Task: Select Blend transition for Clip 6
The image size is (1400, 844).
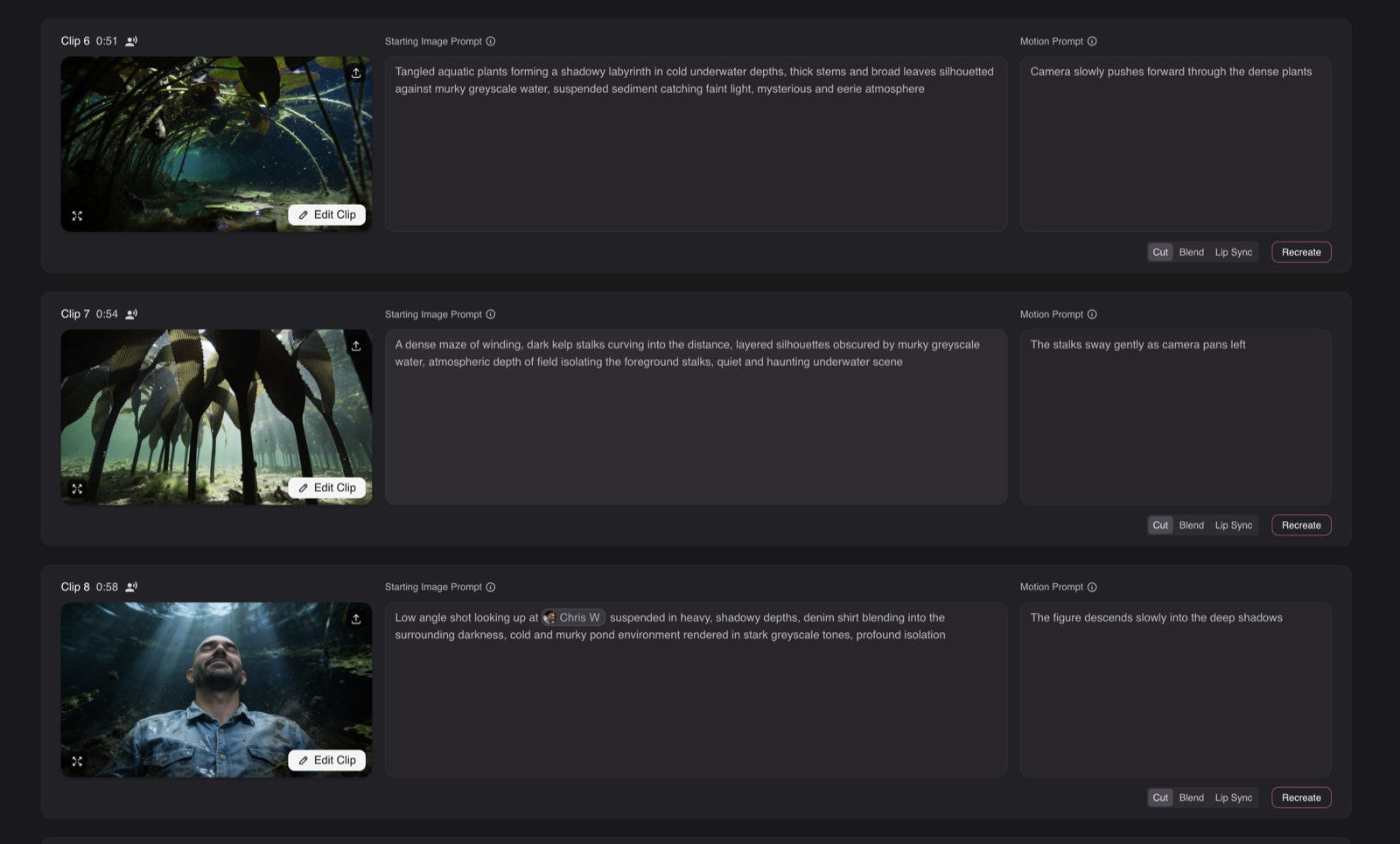Action: [1192, 252]
